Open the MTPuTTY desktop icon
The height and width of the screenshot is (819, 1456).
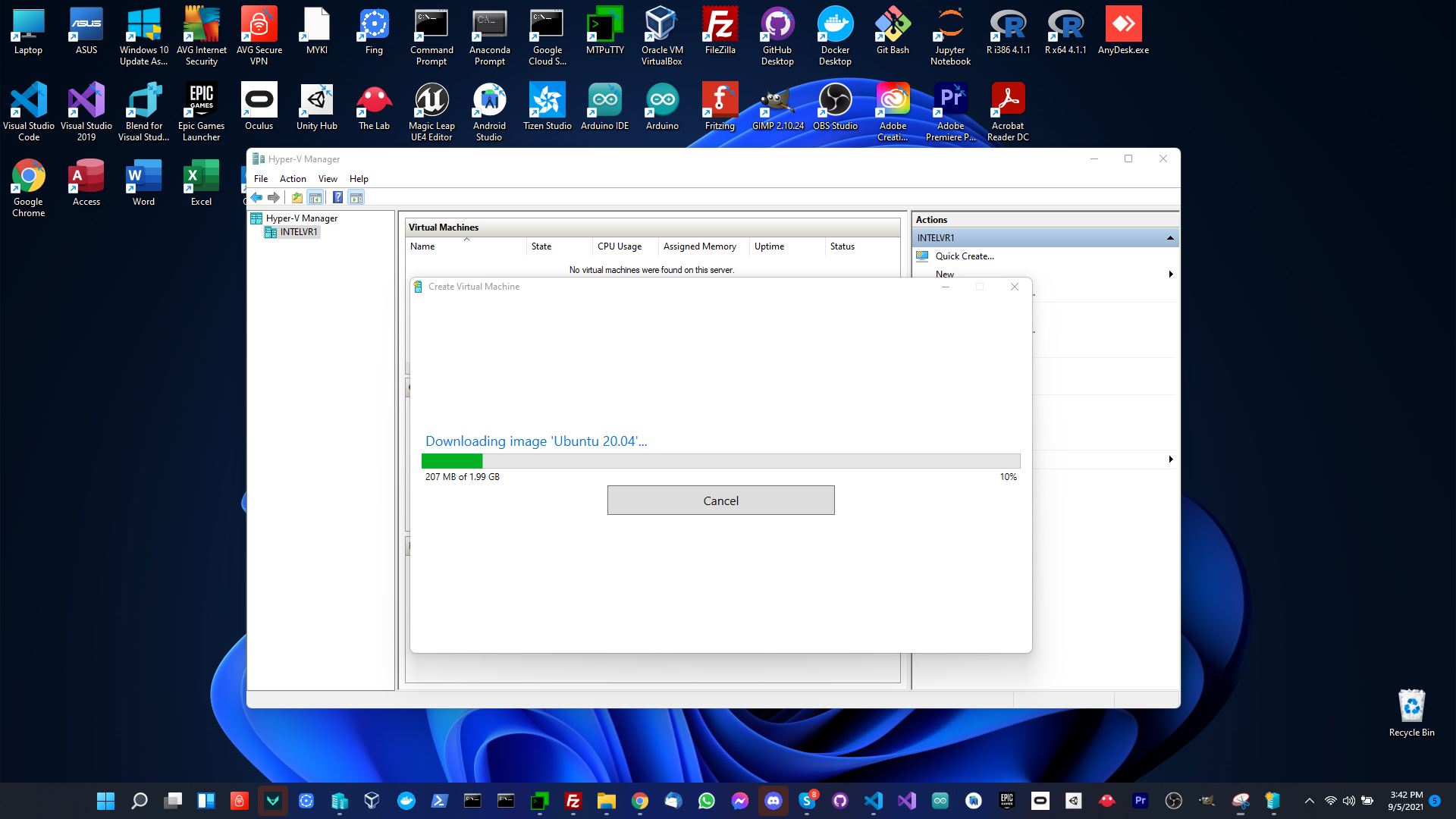click(604, 30)
